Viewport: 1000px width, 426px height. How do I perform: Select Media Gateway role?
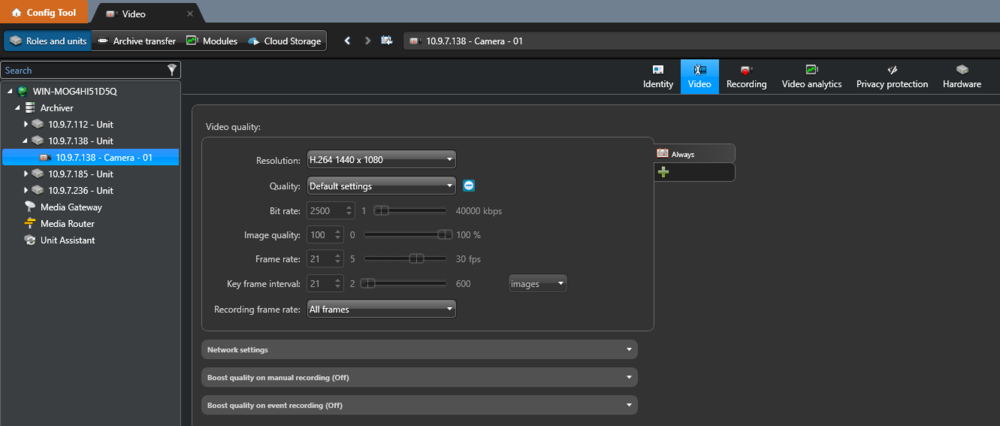tap(71, 207)
